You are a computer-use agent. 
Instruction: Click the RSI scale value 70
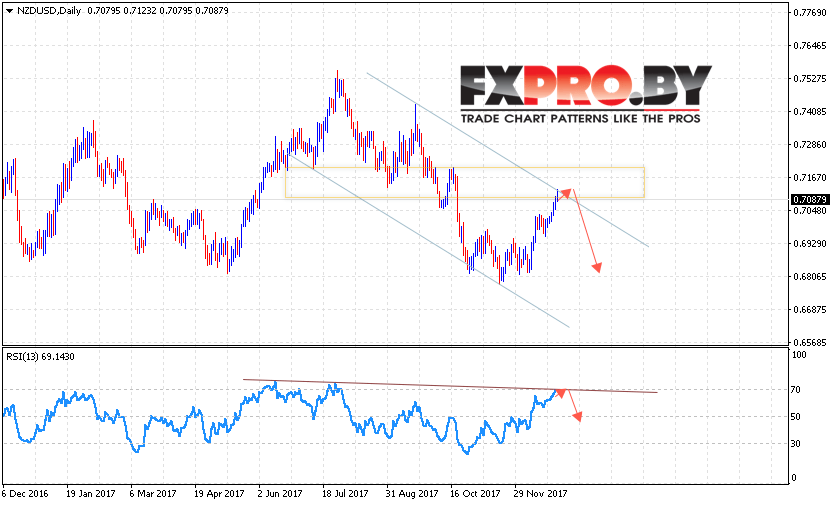click(x=795, y=390)
